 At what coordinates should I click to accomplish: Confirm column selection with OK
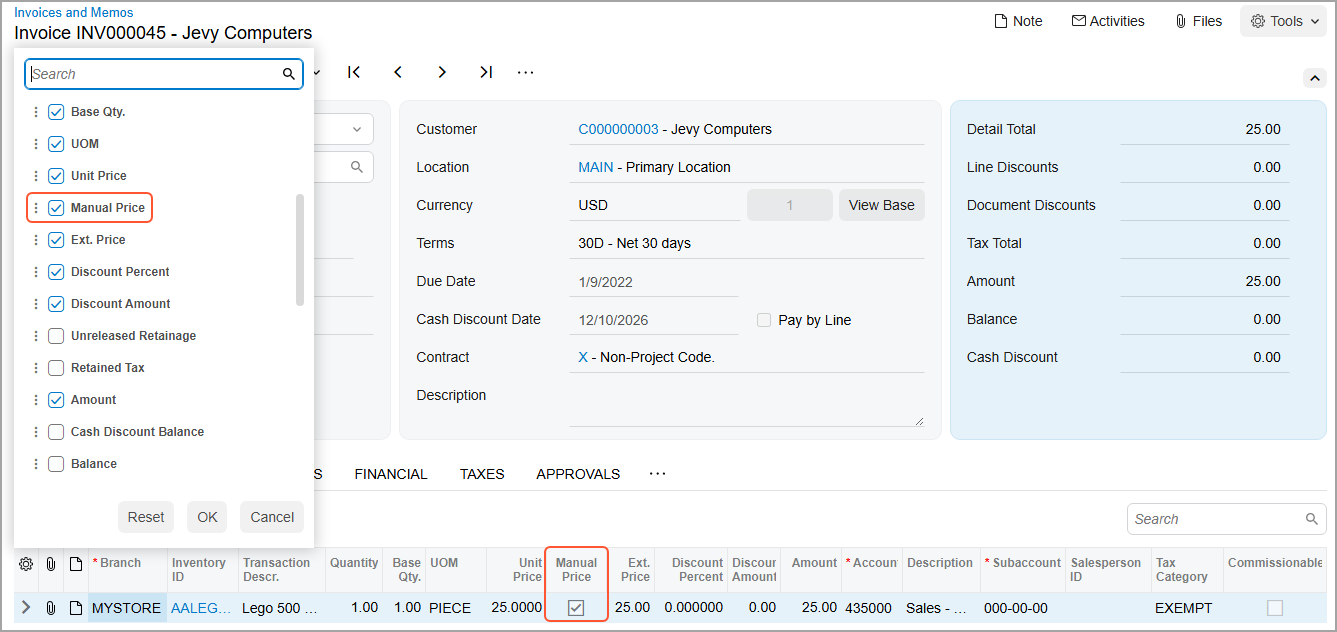[207, 517]
